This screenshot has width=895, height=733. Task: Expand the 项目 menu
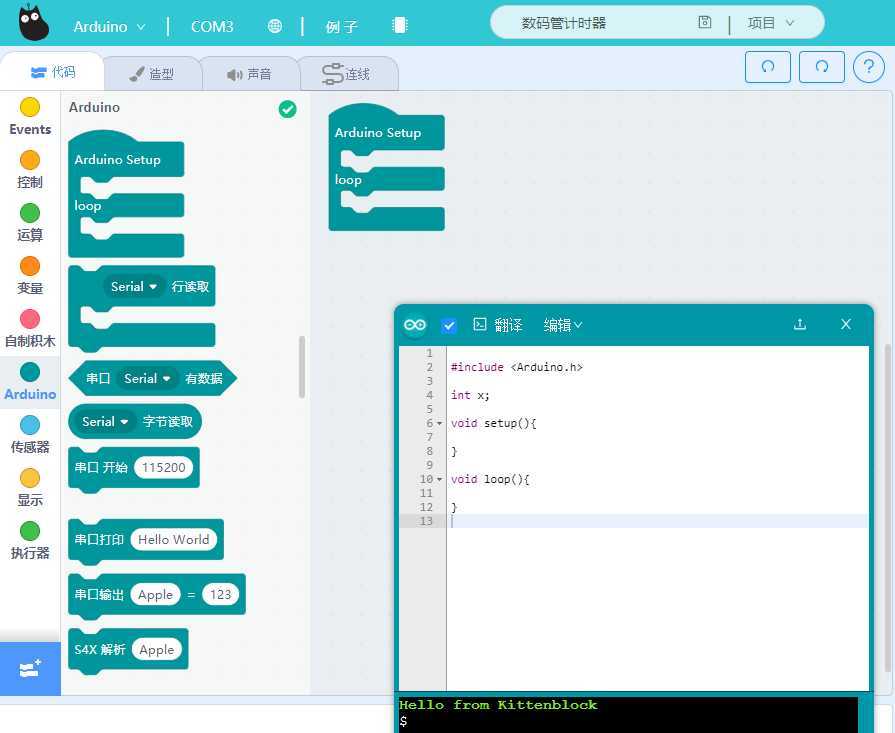coord(771,23)
